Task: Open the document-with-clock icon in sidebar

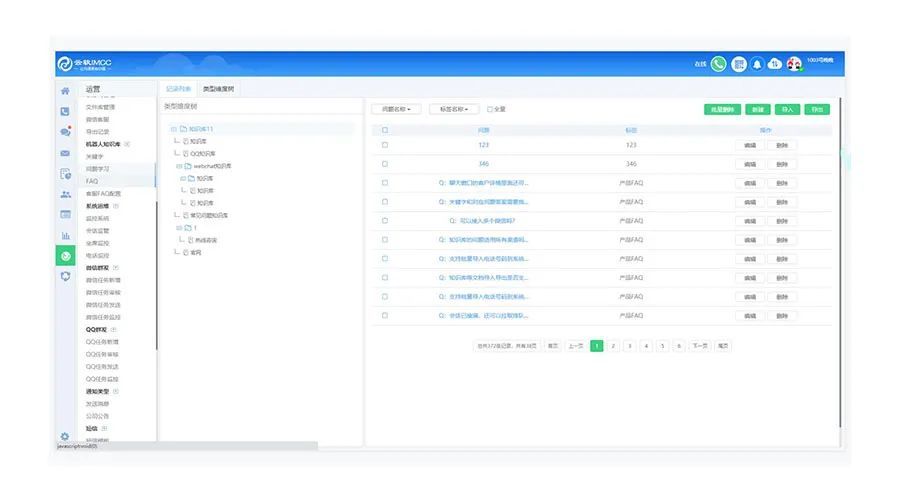Action: [x=65, y=173]
